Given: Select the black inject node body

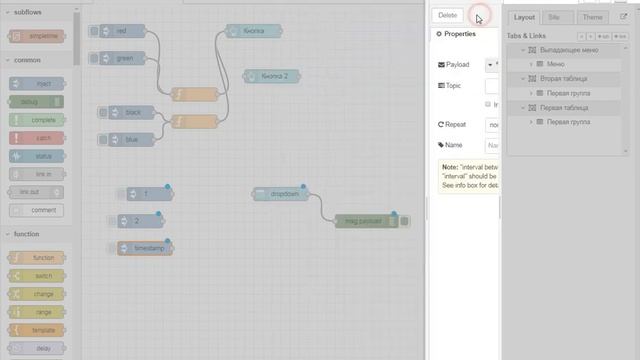Looking at the screenshot, I should [131, 112].
